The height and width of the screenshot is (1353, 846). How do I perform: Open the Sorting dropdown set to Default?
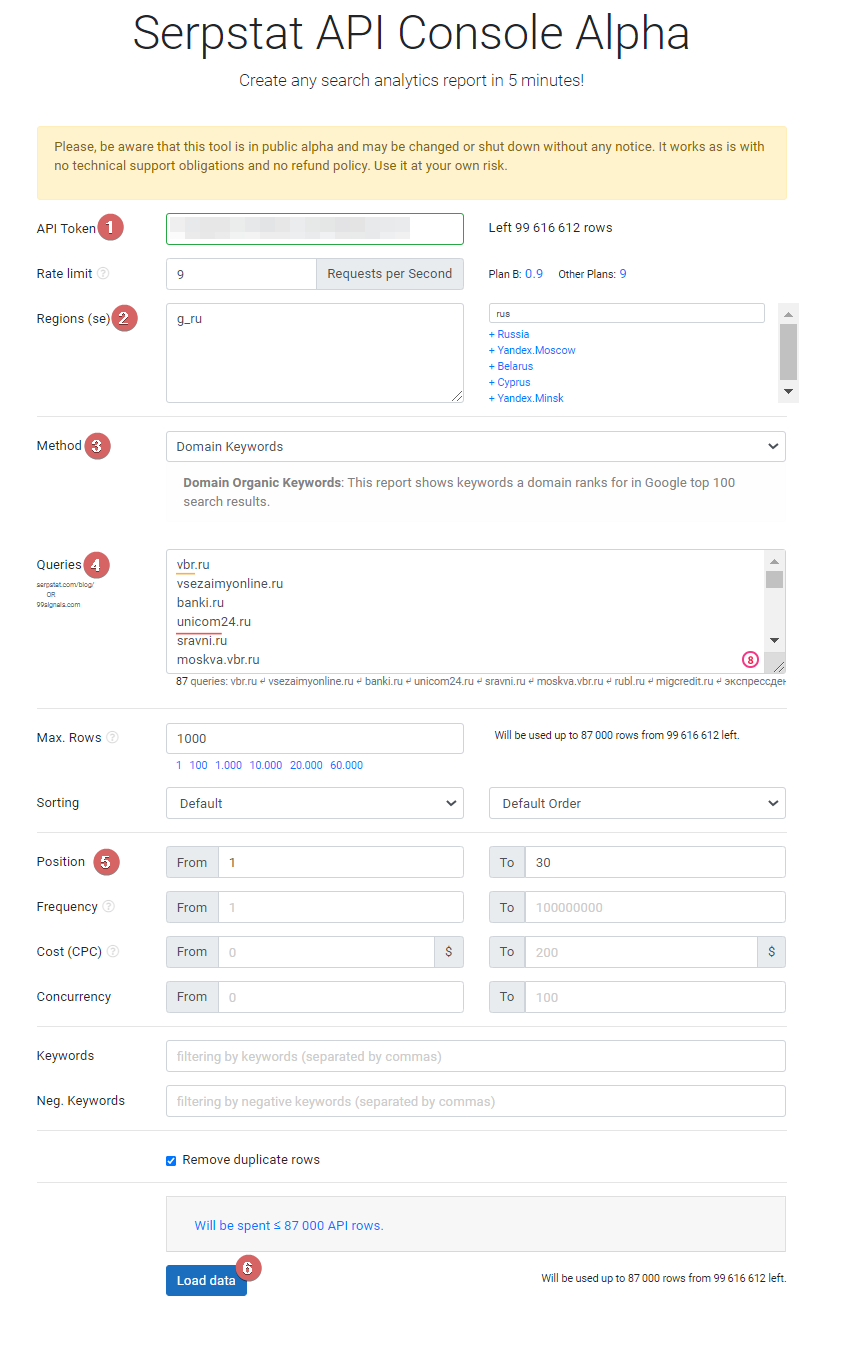(x=315, y=803)
